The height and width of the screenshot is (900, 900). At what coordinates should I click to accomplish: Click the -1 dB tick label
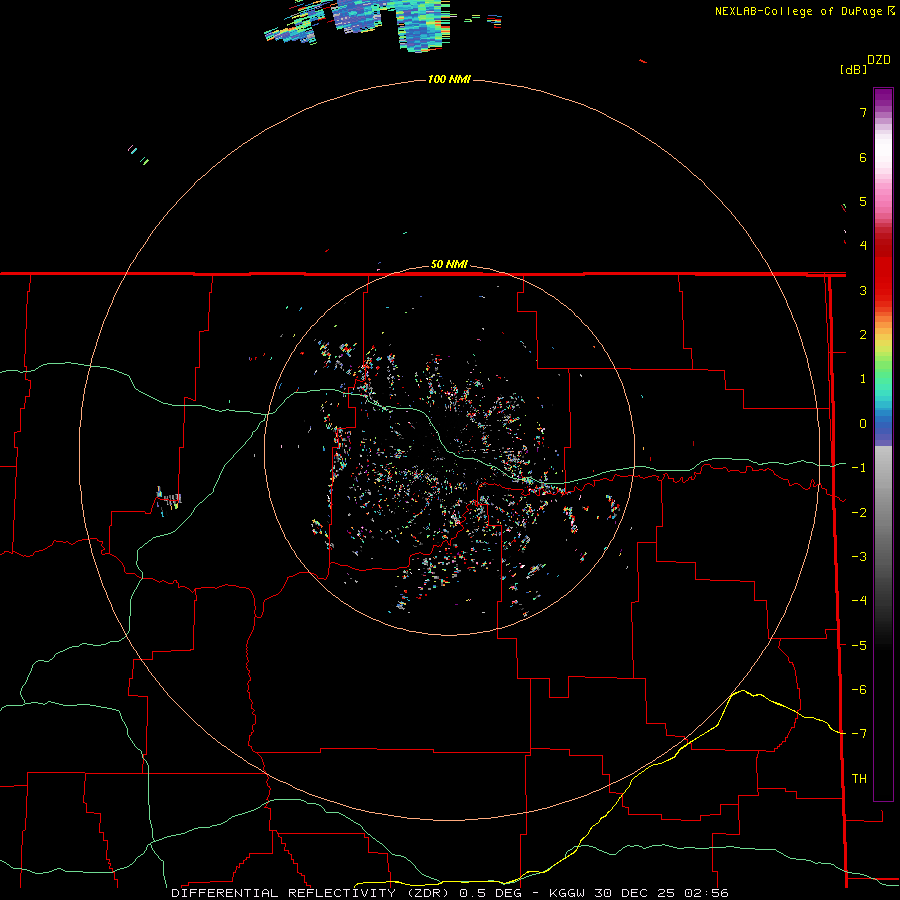coord(859,468)
